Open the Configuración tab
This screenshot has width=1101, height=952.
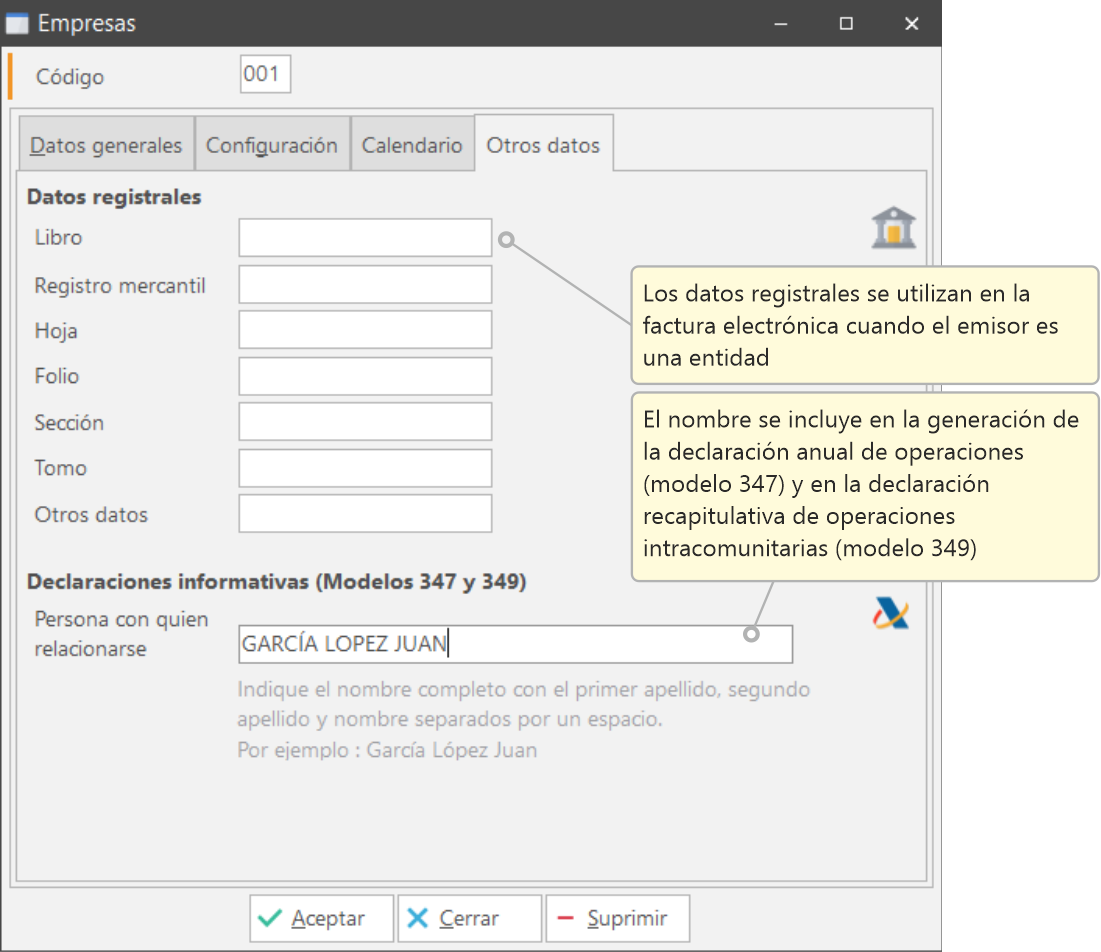tap(272, 146)
